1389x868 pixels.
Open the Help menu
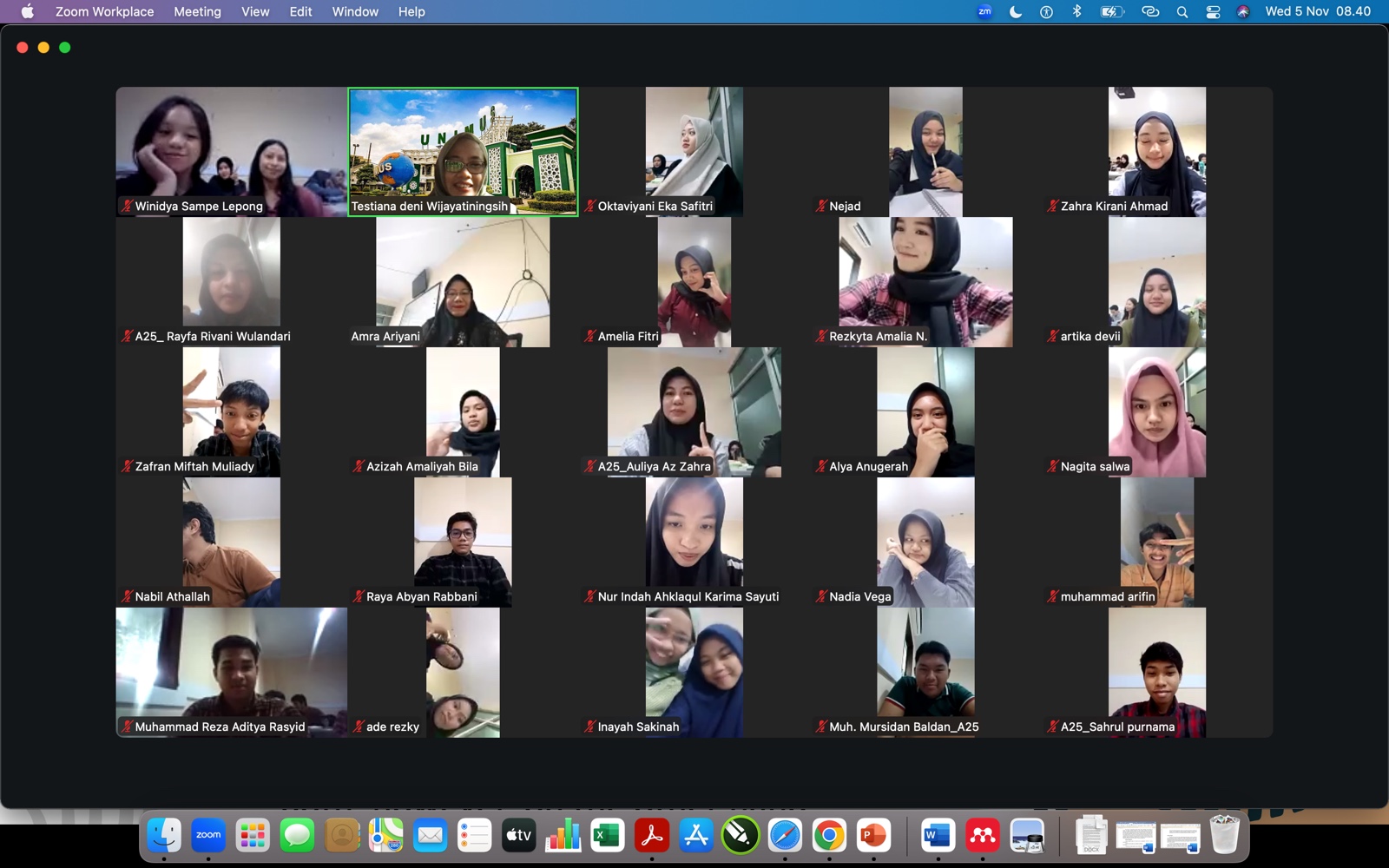click(411, 11)
